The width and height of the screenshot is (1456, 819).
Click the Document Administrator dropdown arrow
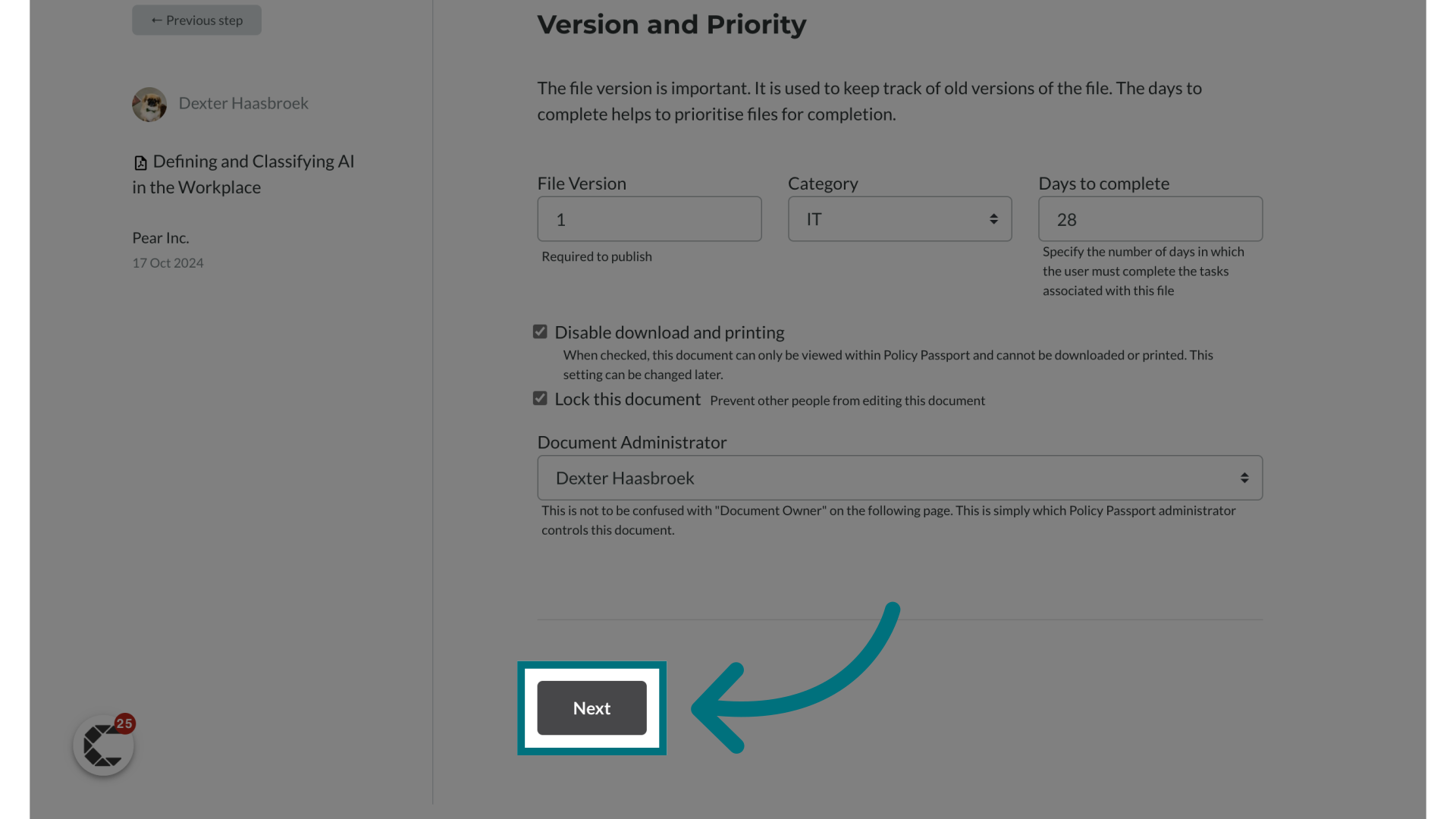pyautogui.click(x=1244, y=478)
